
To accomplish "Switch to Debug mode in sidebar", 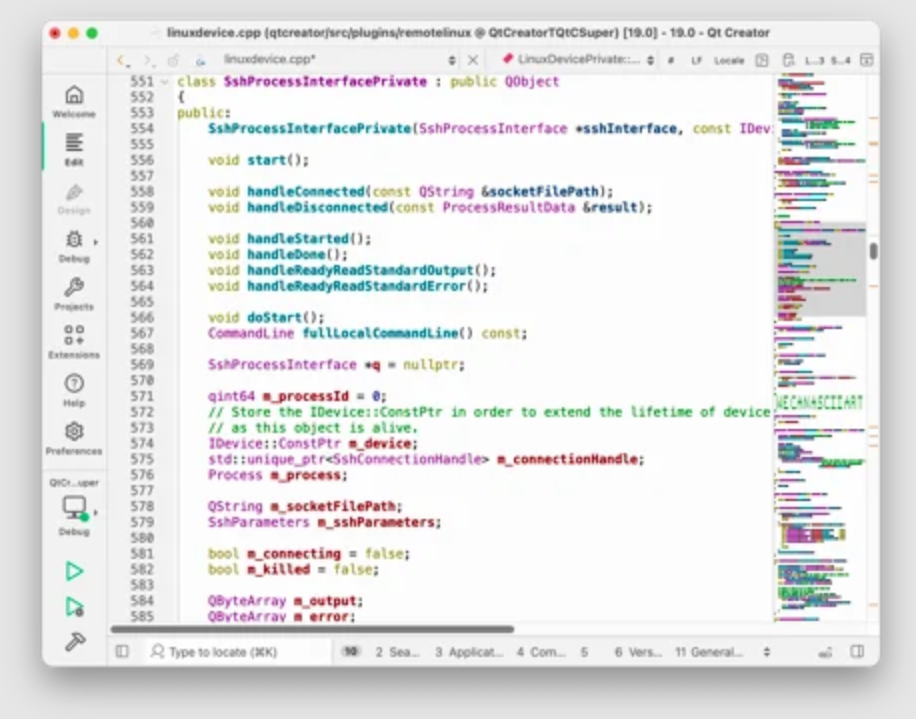I will 74,246.
